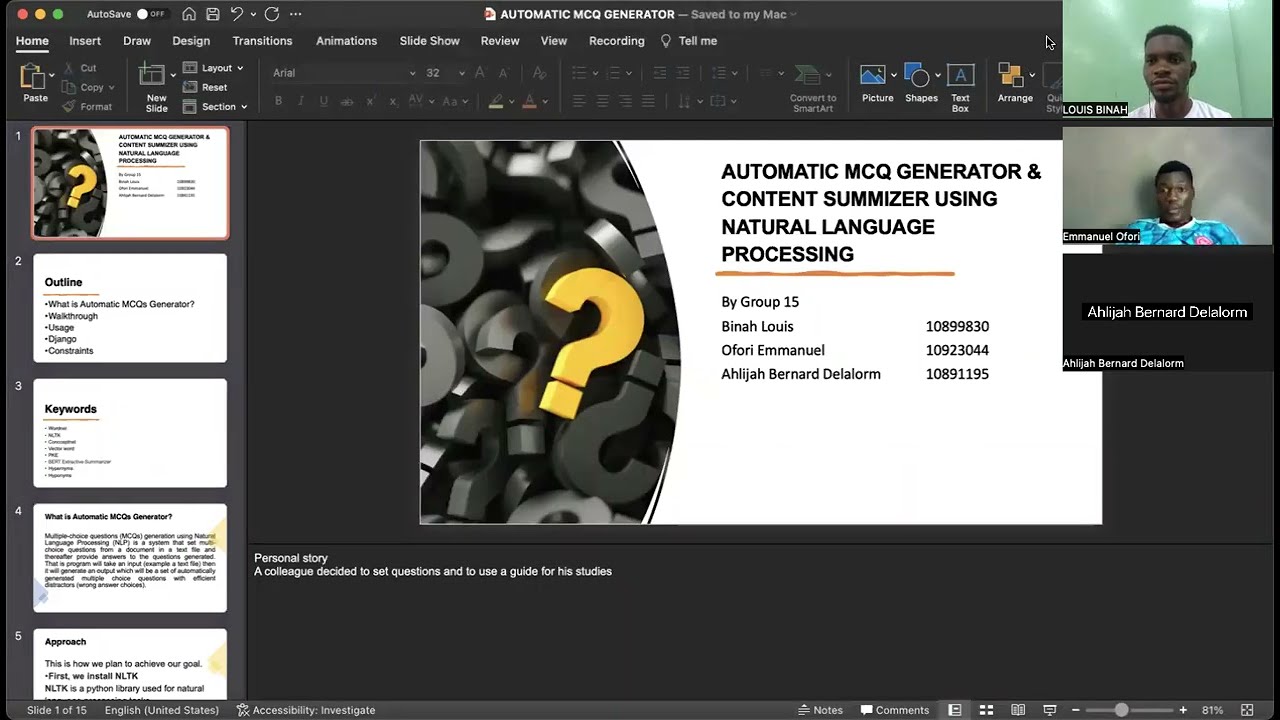Select the Outline slide 2 thumbnail

pyautogui.click(x=130, y=308)
